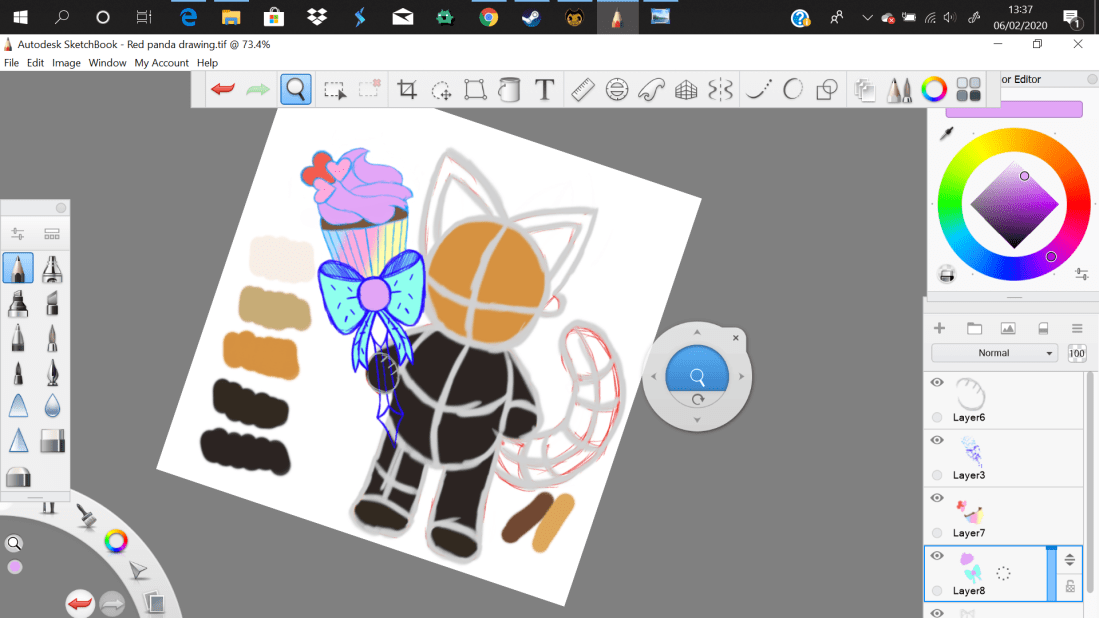Open the Image menu
1099x618 pixels.
pos(65,62)
